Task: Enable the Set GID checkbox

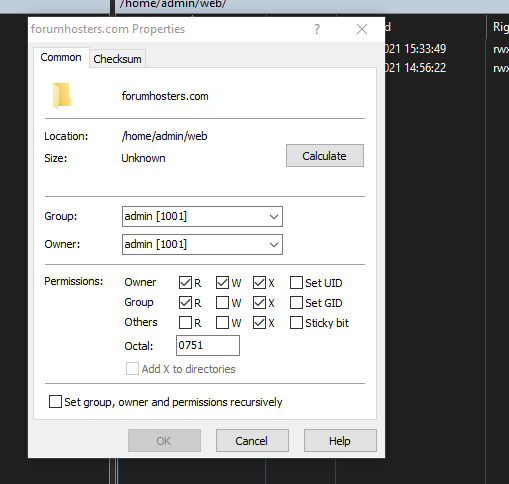Action: [296, 303]
